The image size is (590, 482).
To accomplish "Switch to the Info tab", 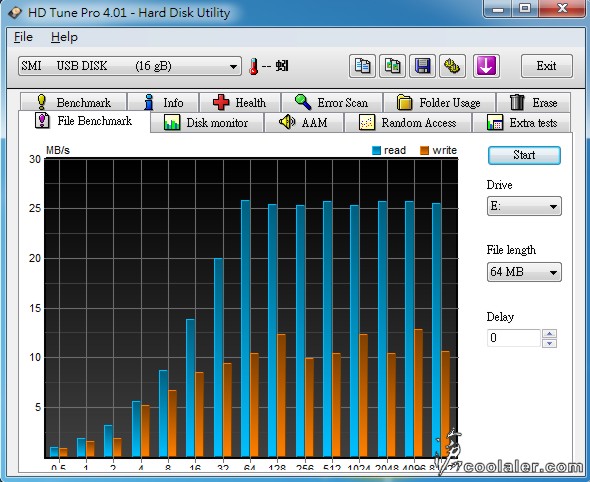I will coord(163,102).
